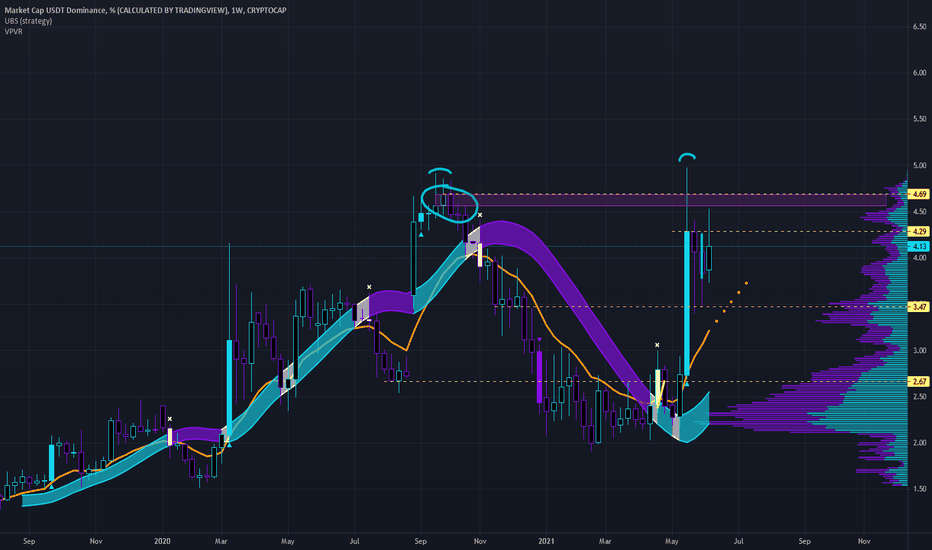Click the 2.00 price axis value
This screenshot has height=550, width=932.
click(x=920, y=443)
